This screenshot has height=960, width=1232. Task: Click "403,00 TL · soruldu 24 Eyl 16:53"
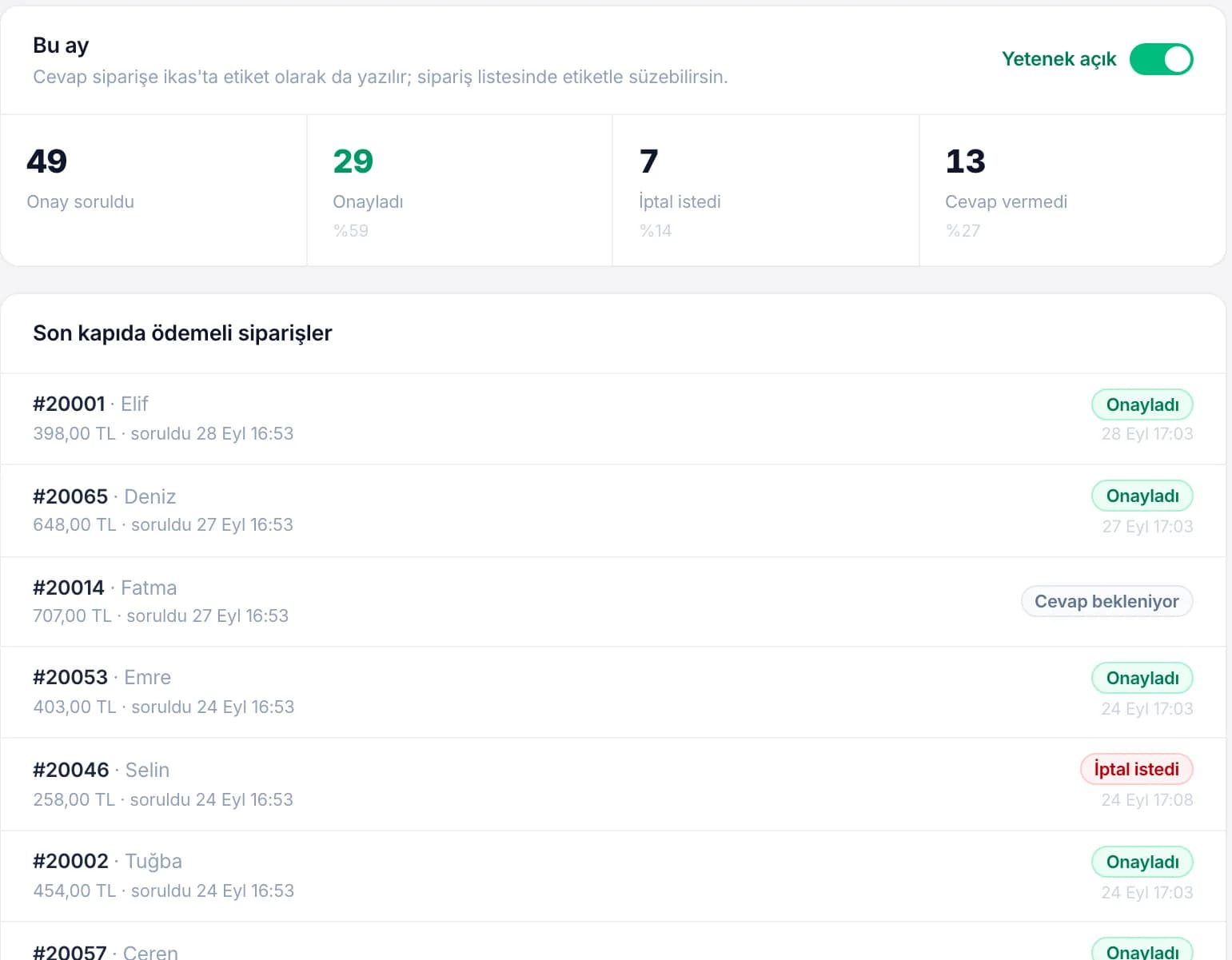(x=163, y=707)
